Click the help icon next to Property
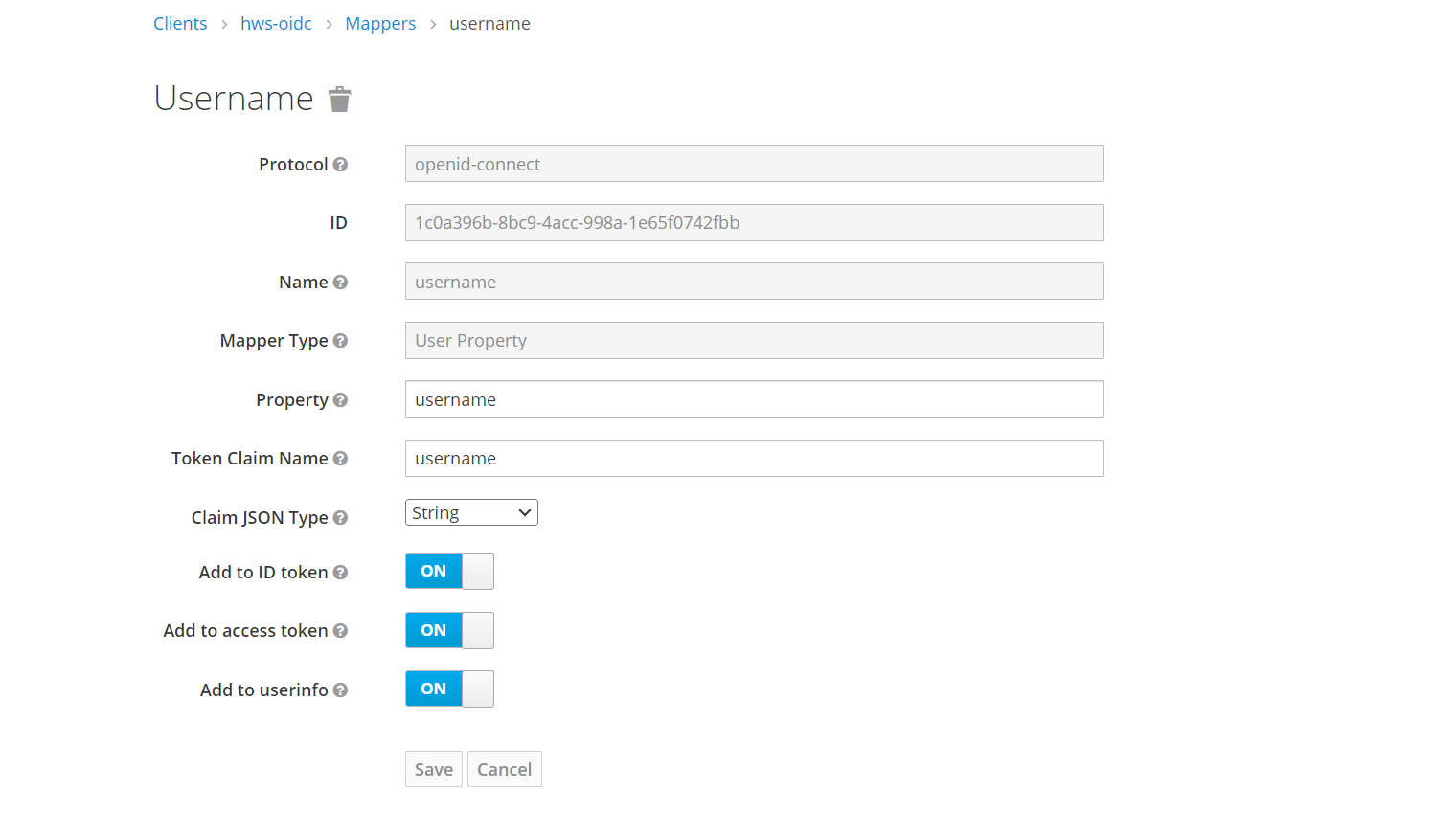Image resolution: width=1456 pixels, height=814 pixels. pos(340,400)
